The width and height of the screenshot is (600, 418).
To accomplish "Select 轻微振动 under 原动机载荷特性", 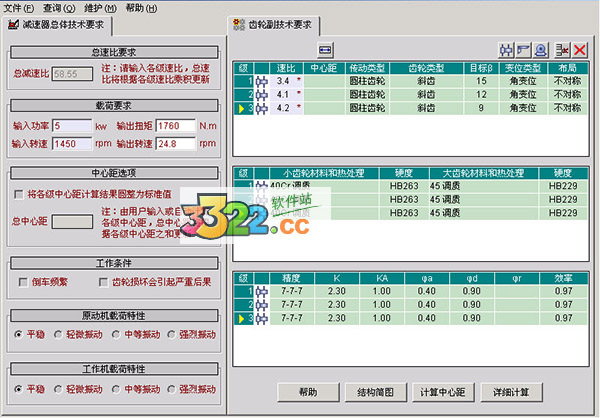I will coord(58,335).
